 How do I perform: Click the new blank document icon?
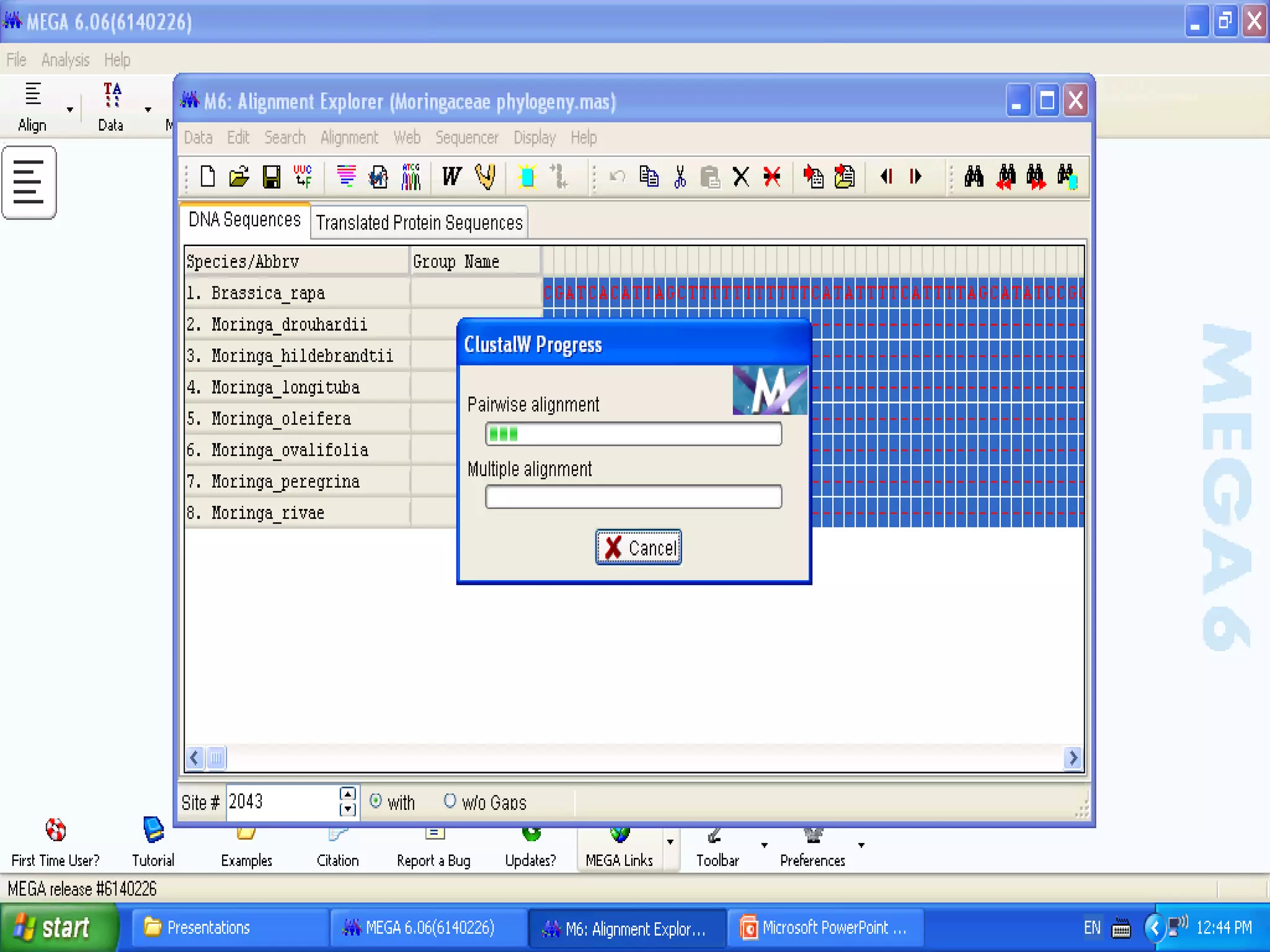pyautogui.click(x=208, y=177)
